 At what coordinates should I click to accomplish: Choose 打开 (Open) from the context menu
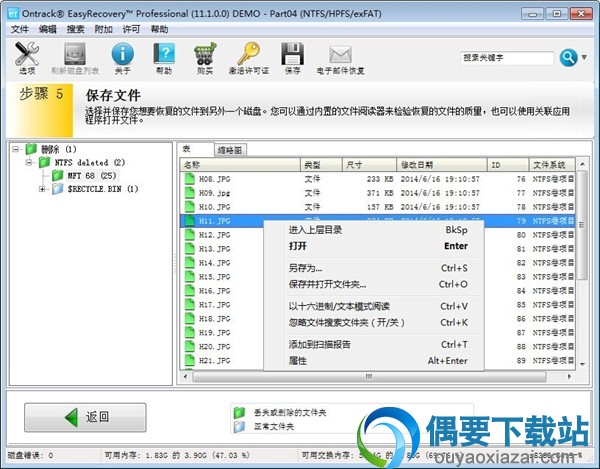tap(374, 246)
